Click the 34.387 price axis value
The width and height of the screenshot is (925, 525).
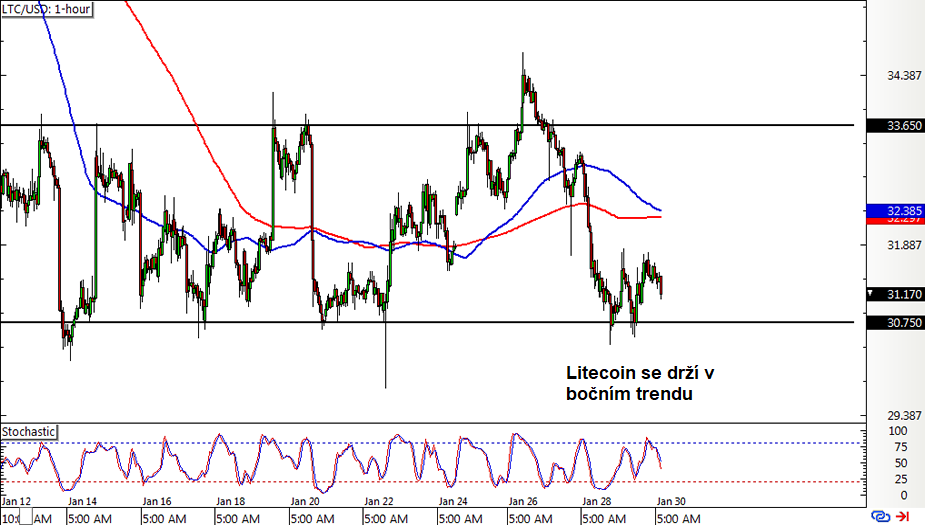(904, 76)
